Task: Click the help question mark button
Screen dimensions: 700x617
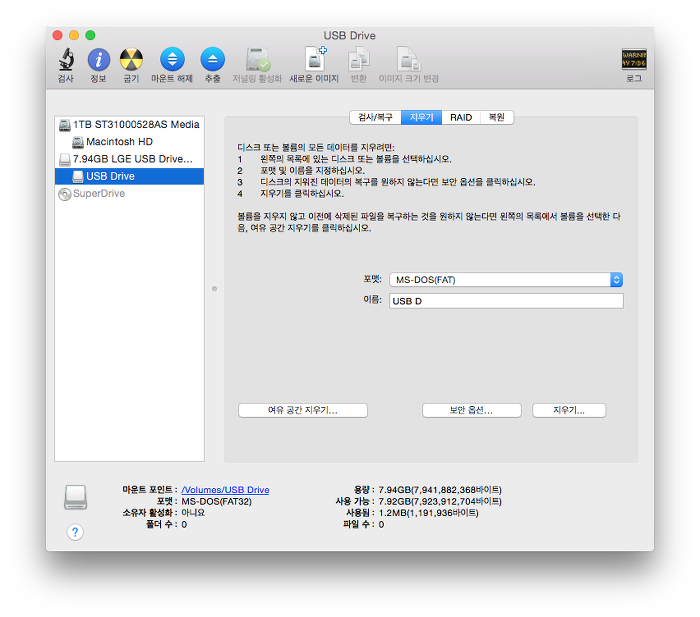Action: [x=75, y=532]
